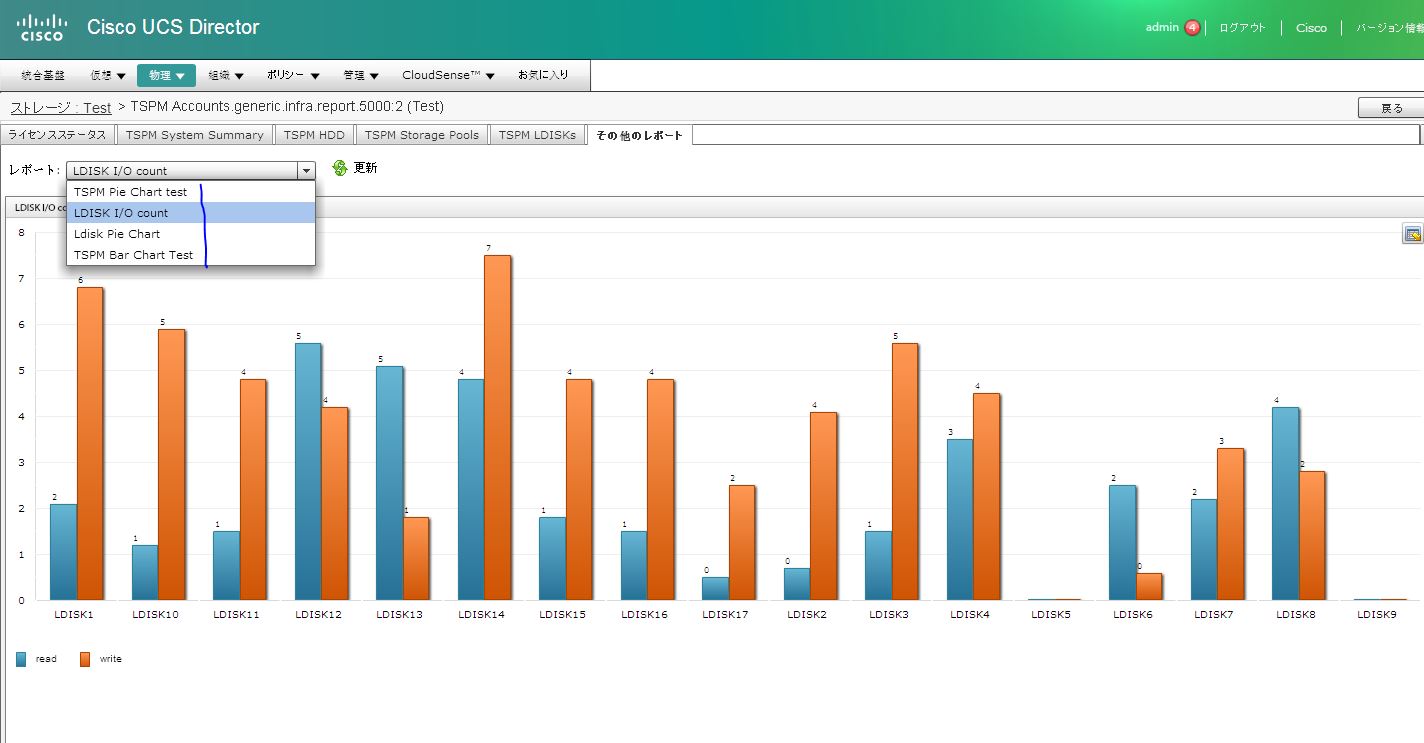Click the 戻る back button
The width and height of the screenshot is (1424, 743).
click(x=1390, y=108)
